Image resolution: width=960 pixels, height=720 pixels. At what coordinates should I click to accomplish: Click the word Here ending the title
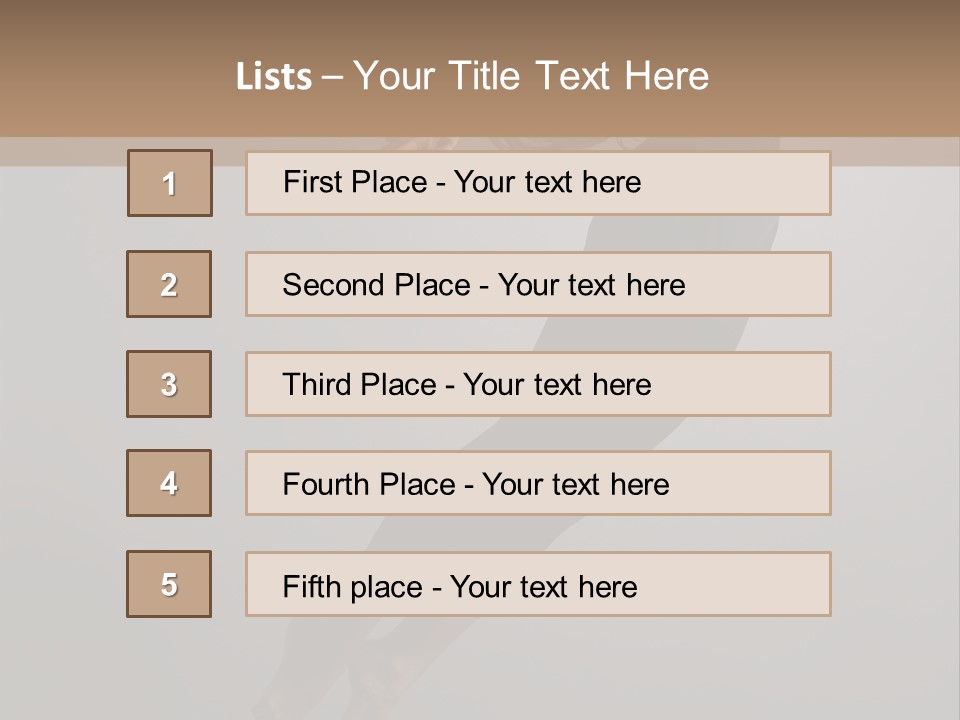pos(667,76)
